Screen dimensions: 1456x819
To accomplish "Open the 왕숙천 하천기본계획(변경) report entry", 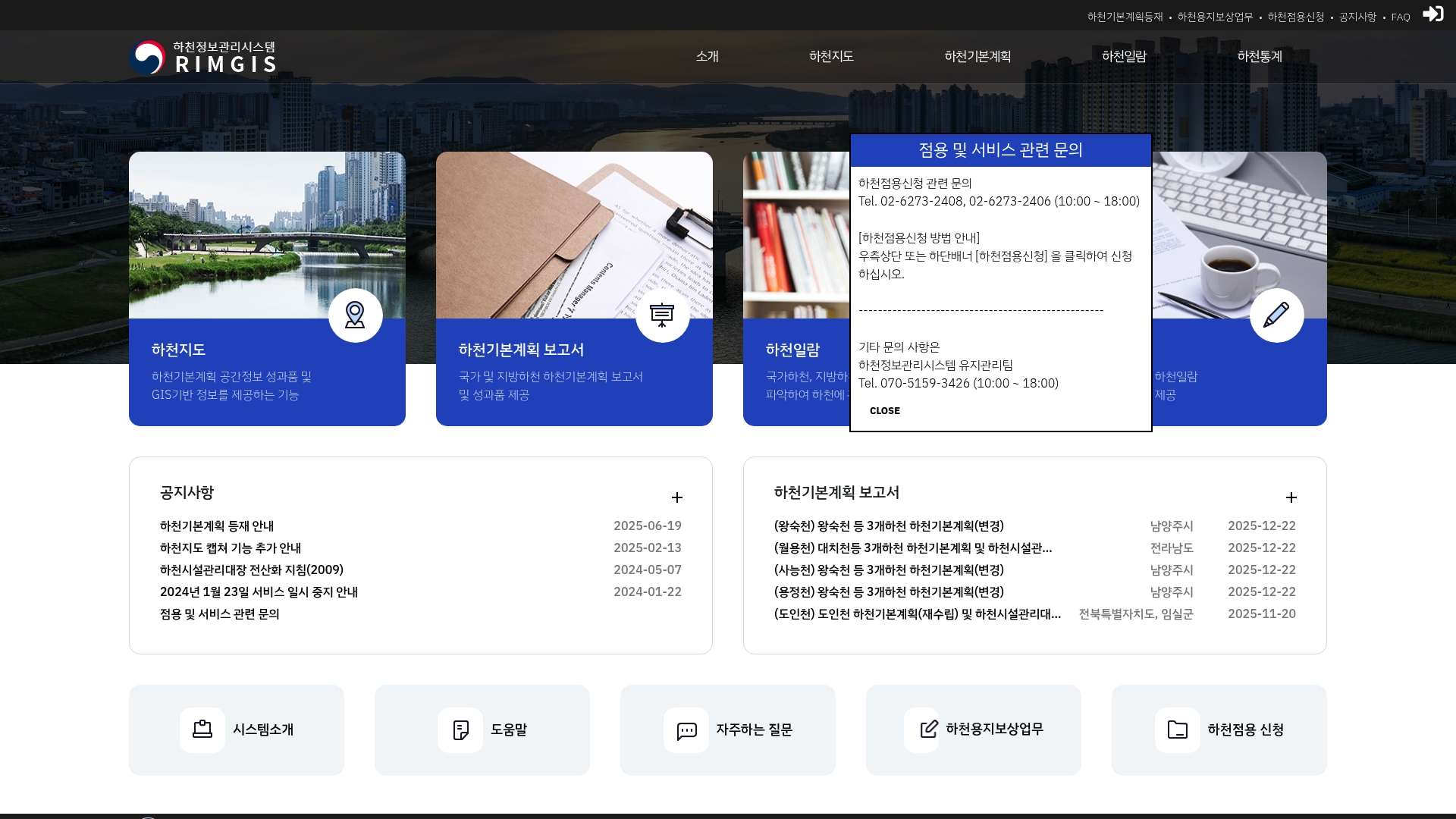I will 887,526.
